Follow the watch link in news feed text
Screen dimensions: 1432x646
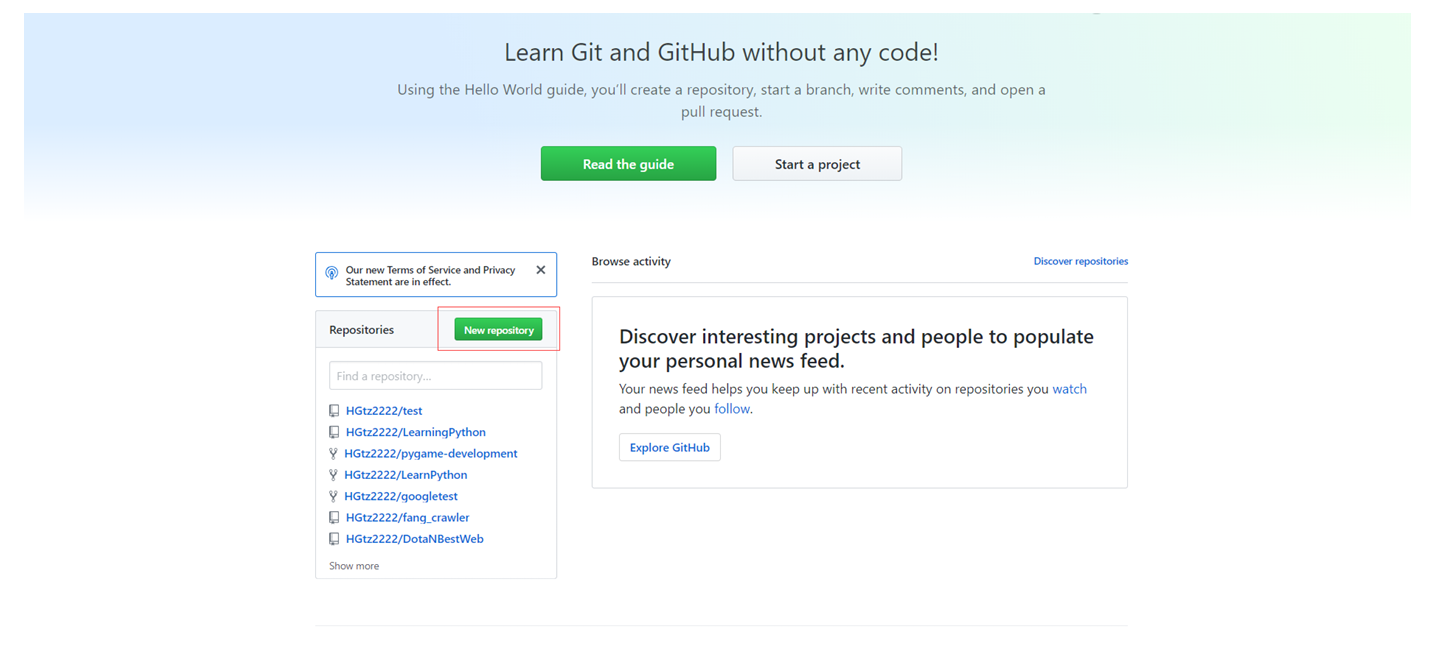(1069, 389)
